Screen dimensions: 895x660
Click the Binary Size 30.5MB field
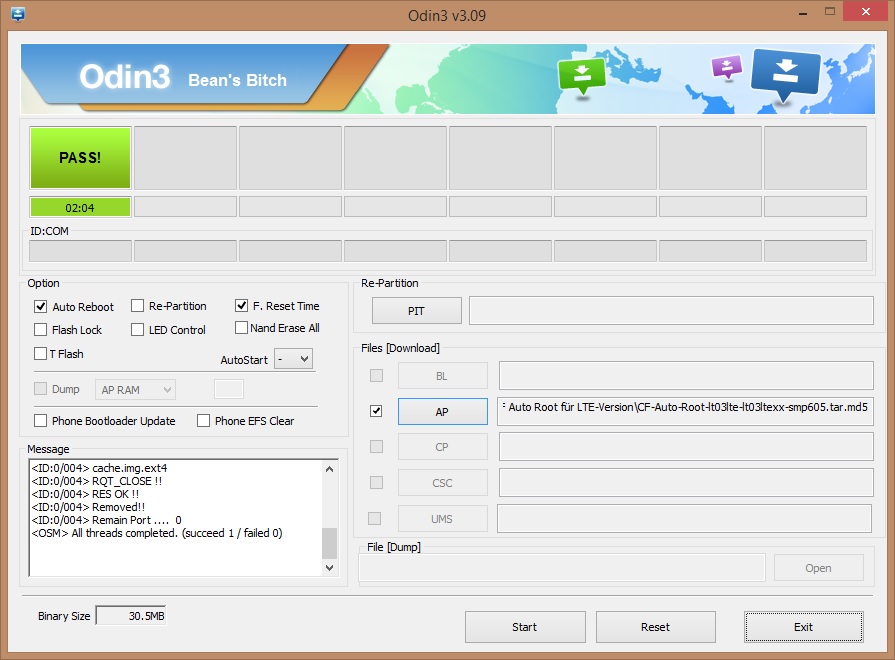click(131, 616)
